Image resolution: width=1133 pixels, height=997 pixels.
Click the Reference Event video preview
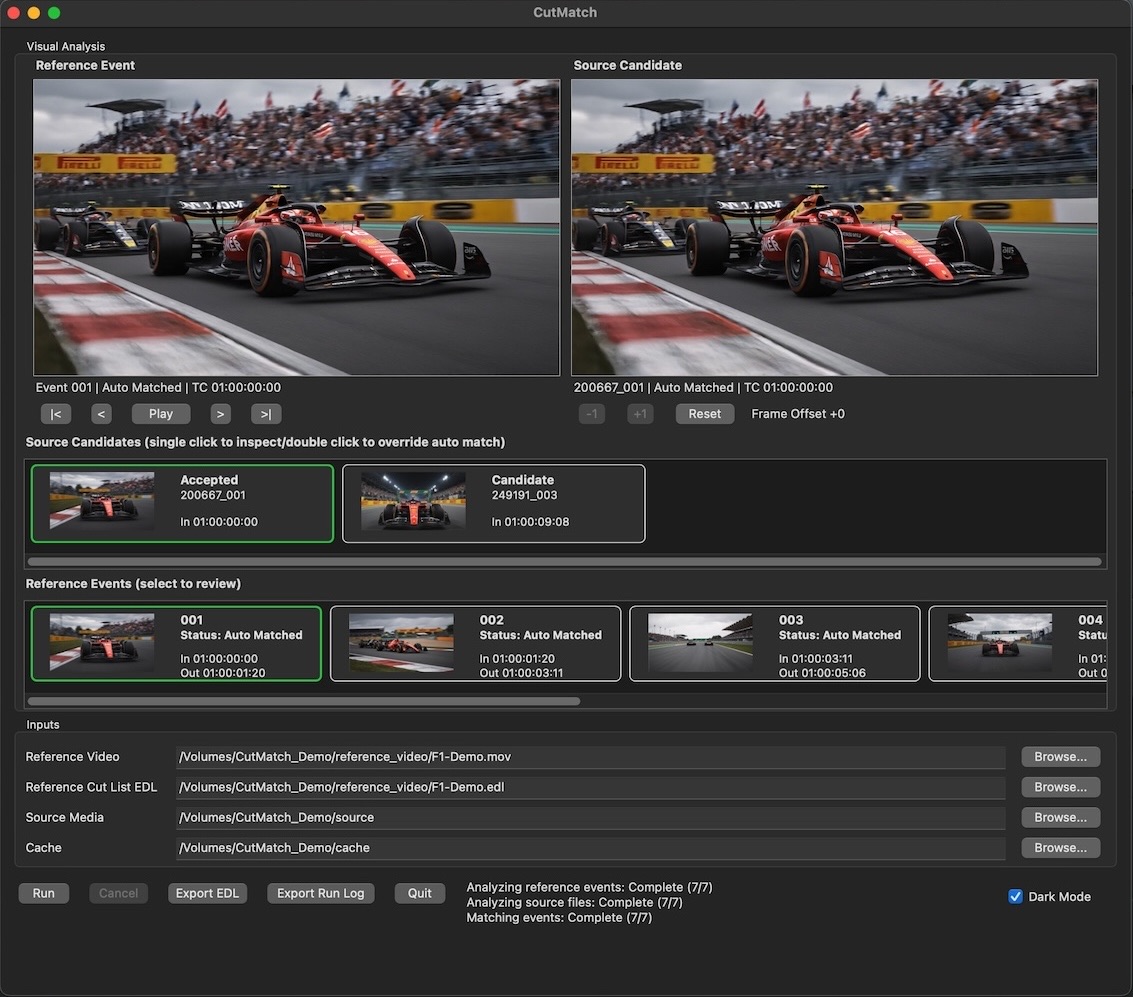click(296, 228)
